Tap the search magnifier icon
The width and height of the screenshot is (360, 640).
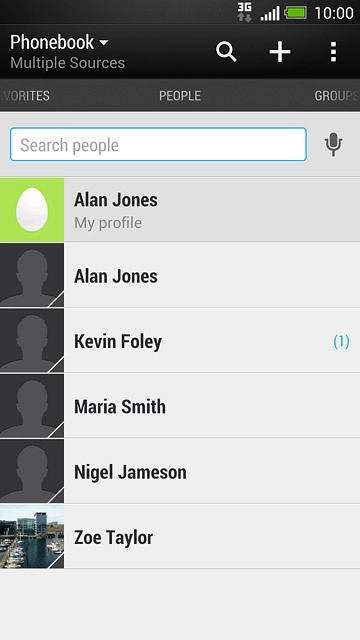click(x=226, y=52)
